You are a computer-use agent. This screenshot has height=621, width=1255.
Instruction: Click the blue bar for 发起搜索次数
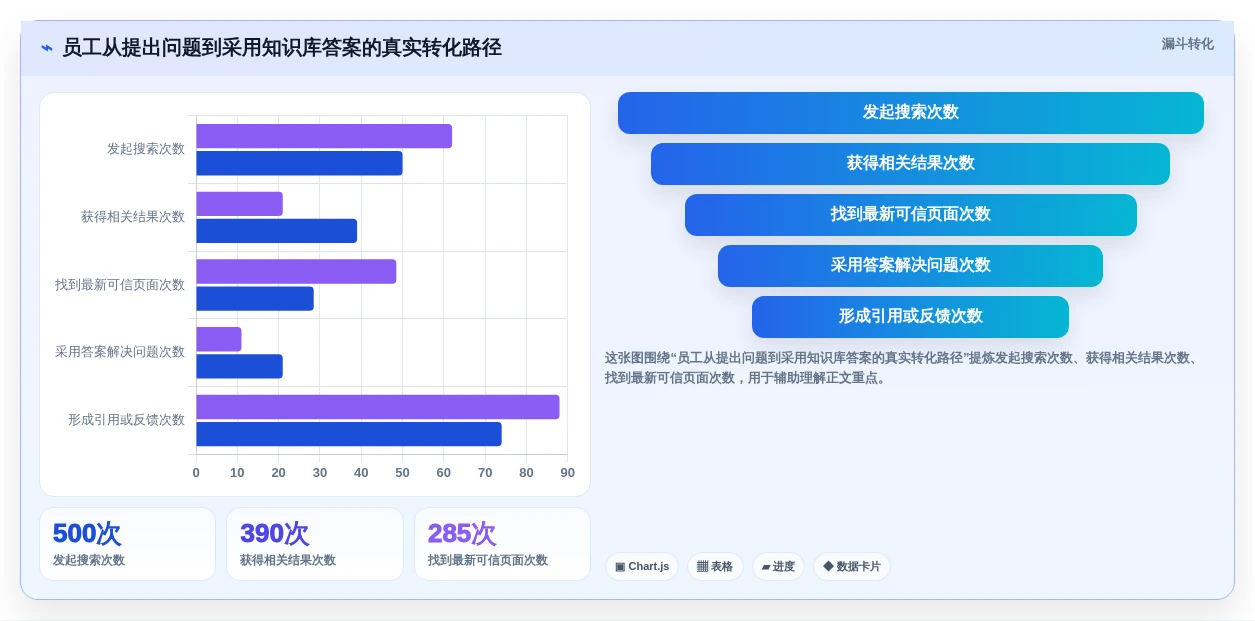pyautogui.click(x=299, y=163)
